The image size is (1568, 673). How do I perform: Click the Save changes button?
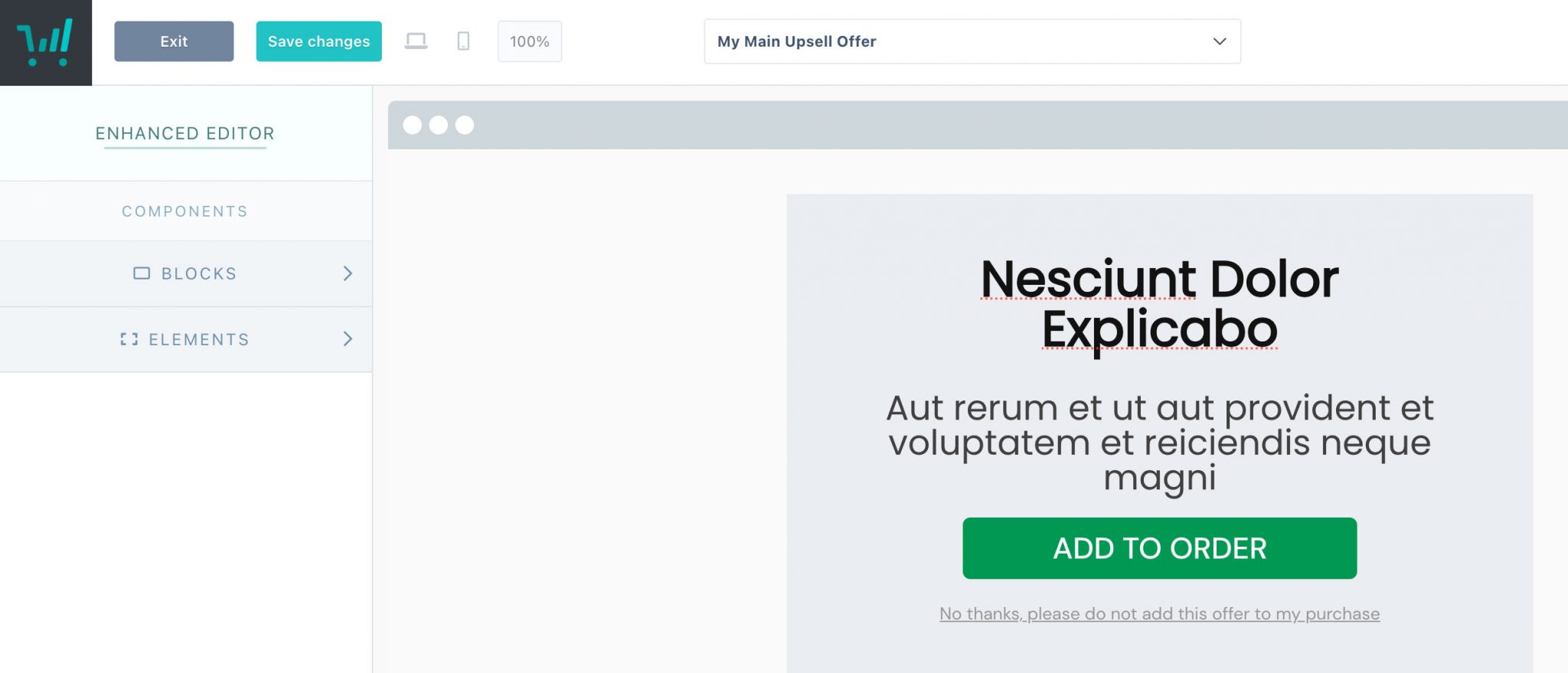point(318,41)
